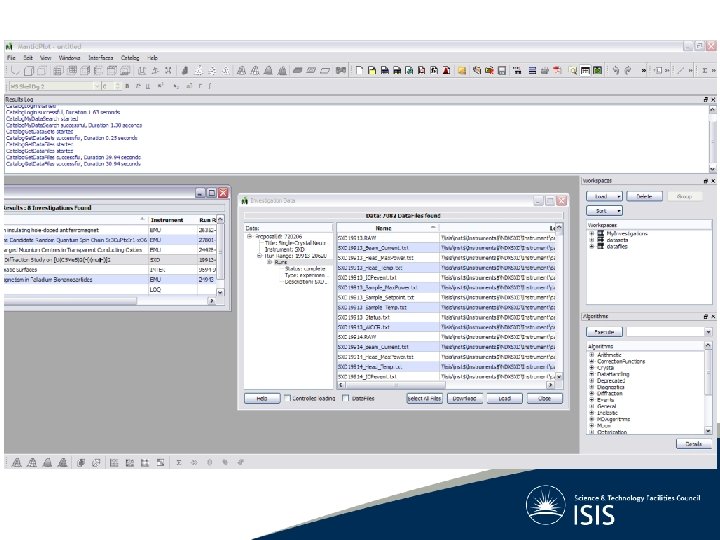Screen dimensions: 720x540
Task: Click the Select All Files button
Action: click(424, 398)
